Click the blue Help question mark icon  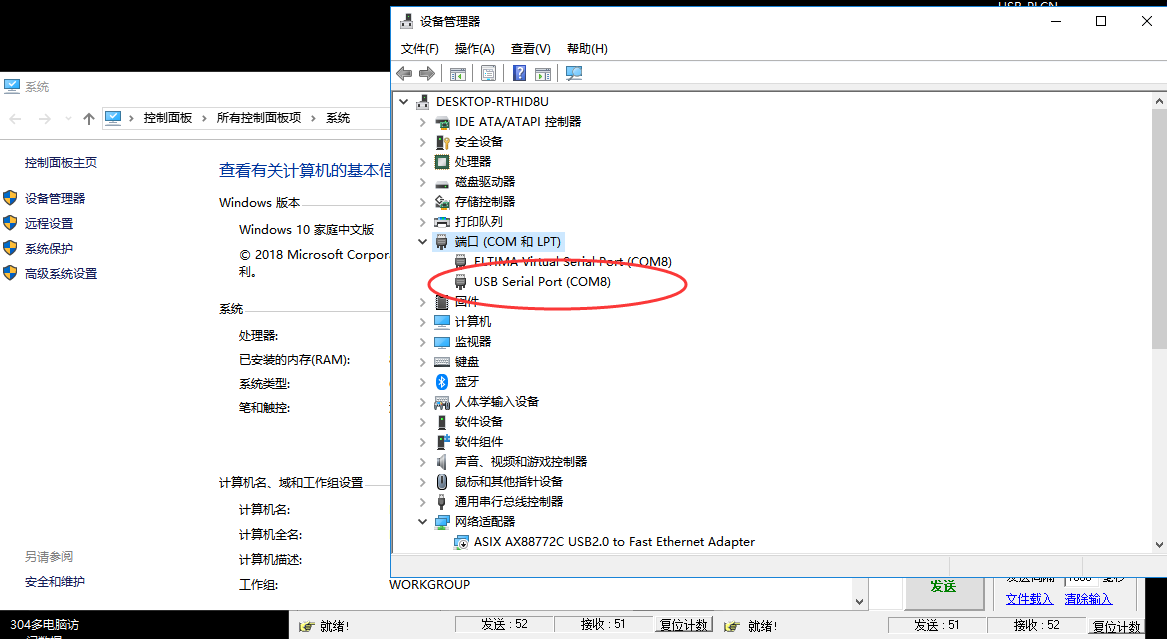click(519, 73)
